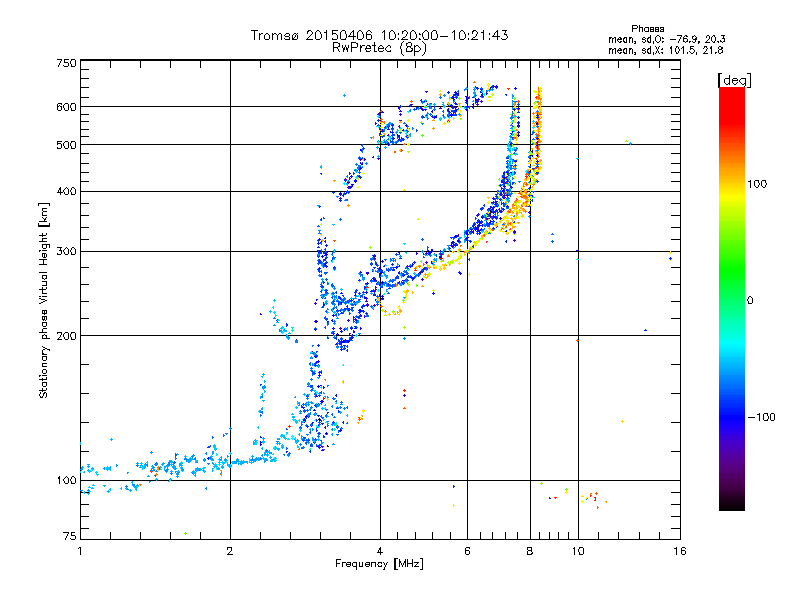Click x-axis tick label '8'

tap(530, 551)
